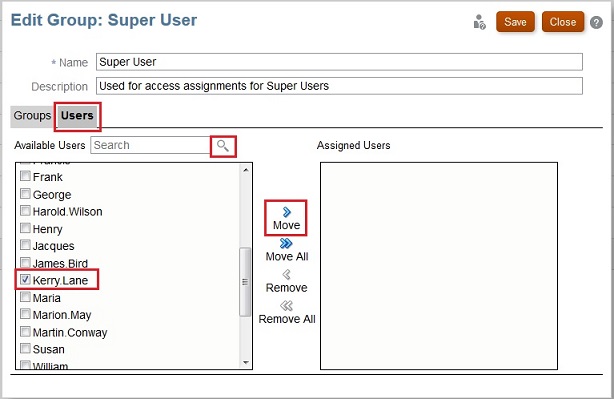Click the Description input field
This screenshot has height=399, width=614.
click(x=339, y=86)
